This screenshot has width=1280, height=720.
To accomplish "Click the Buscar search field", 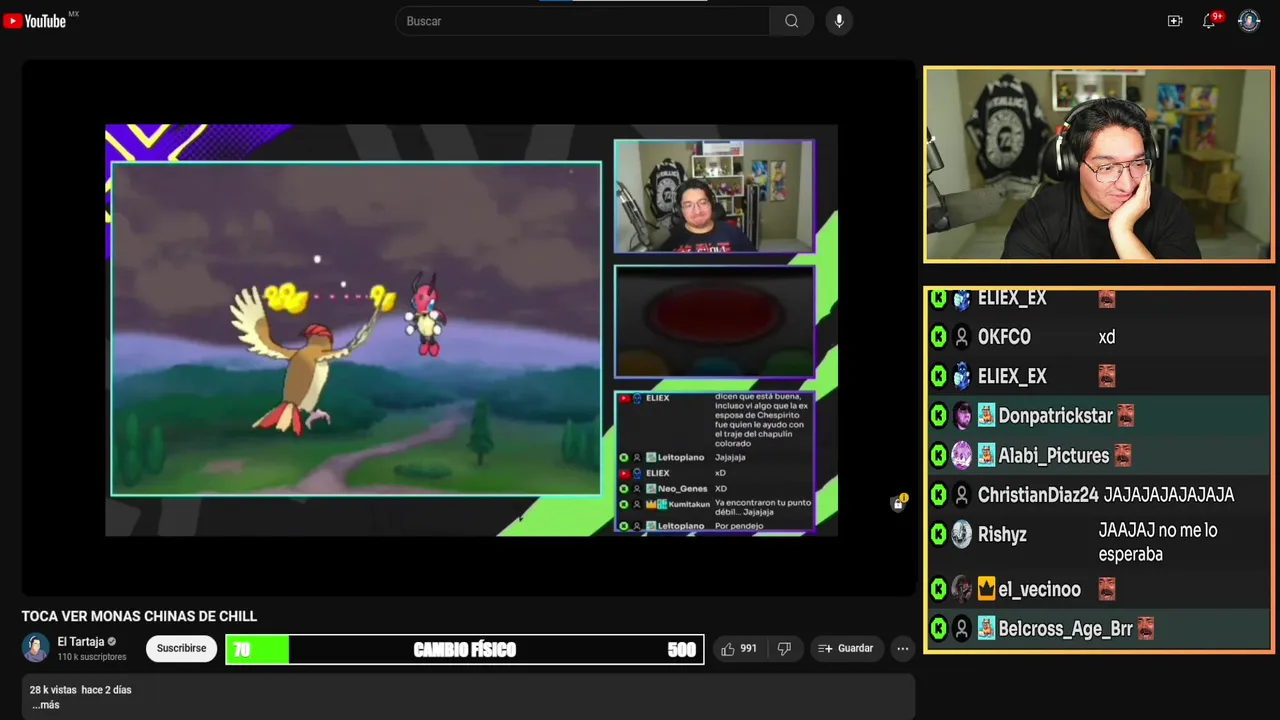I will [582, 21].
